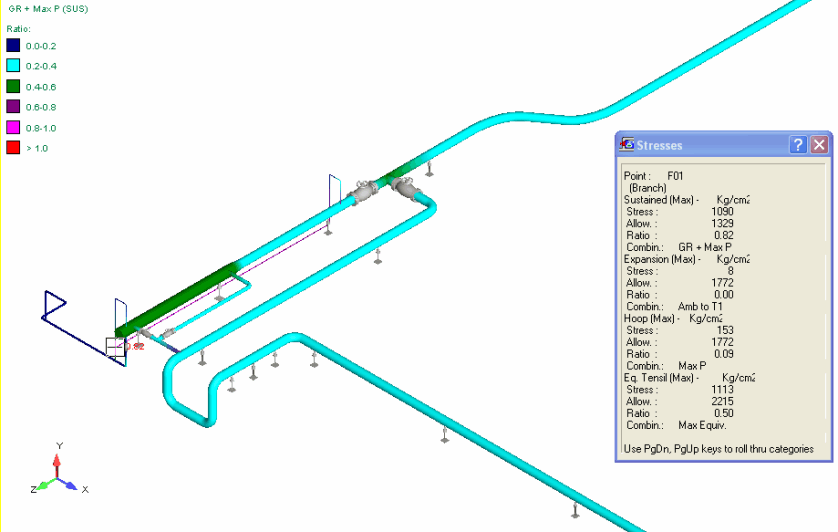Click the Stresses dialog title bar app icon
Viewport: 838px width, 532px height.
pos(626,145)
